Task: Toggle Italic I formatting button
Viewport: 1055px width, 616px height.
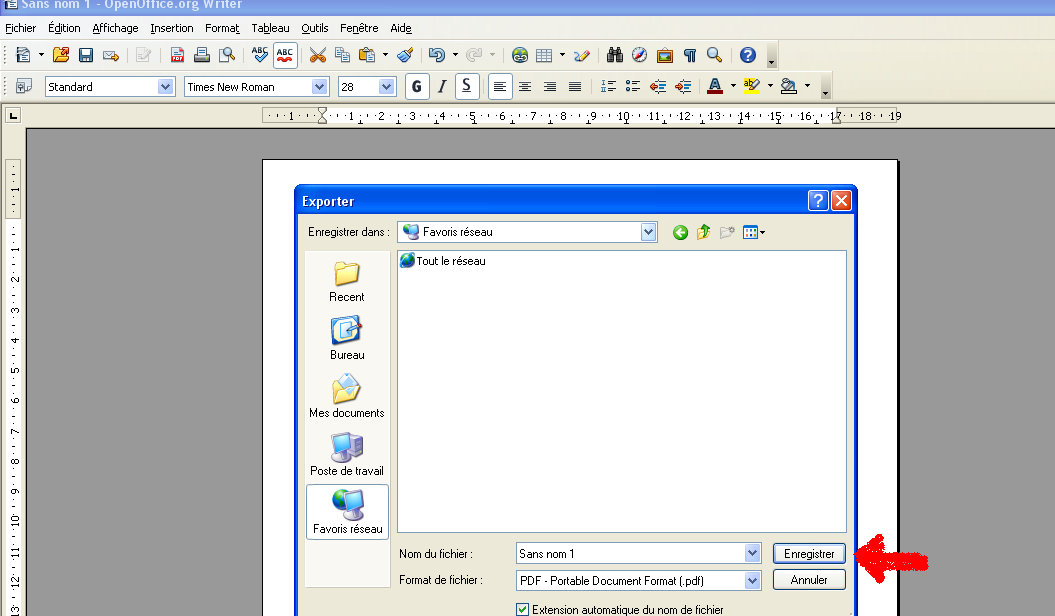Action: (442, 87)
